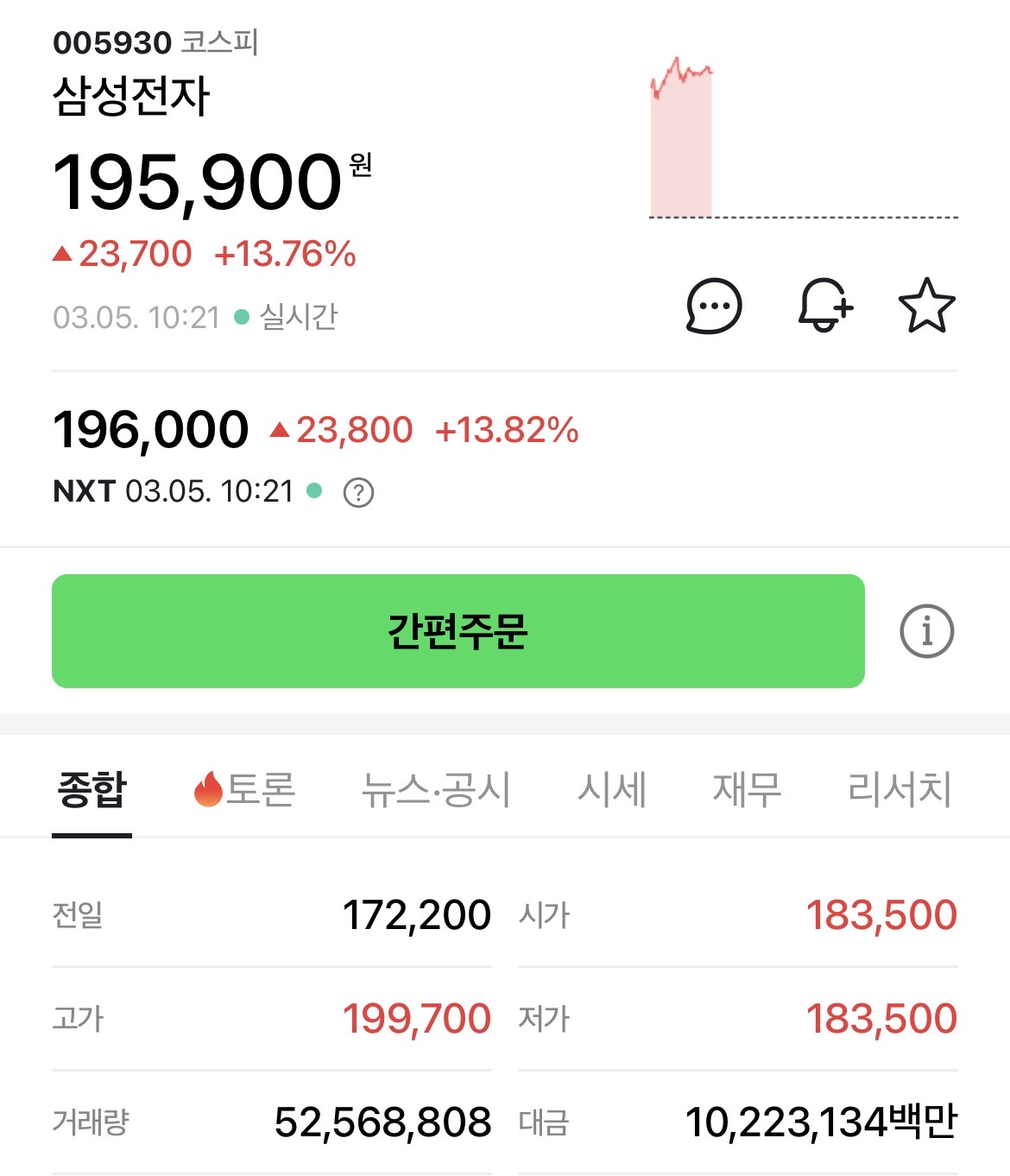This screenshot has height=1176, width=1010.
Task: Tap the NXT price 196,000
Action: coord(151,429)
